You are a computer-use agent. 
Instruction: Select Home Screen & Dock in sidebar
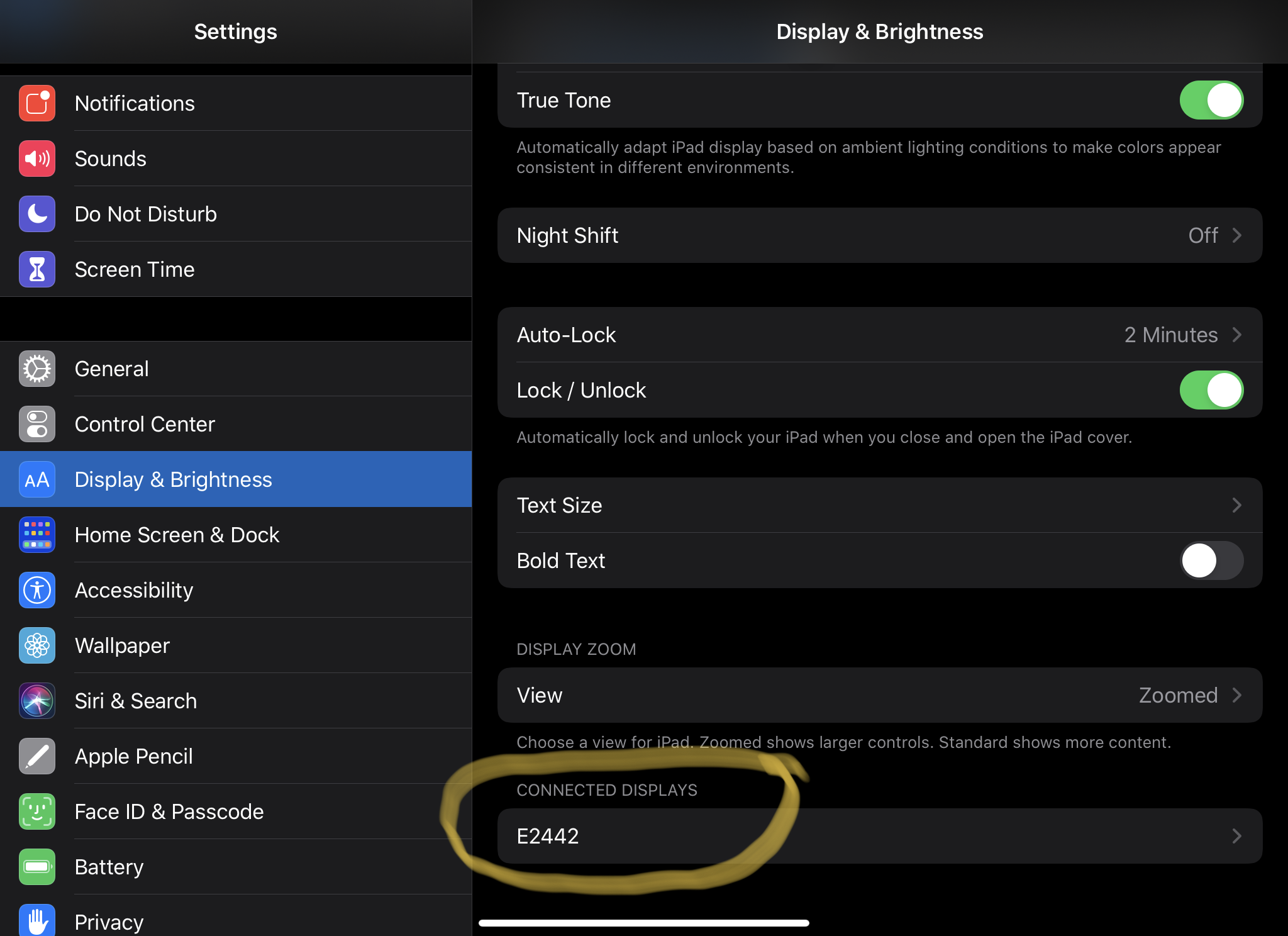[x=177, y=535]
